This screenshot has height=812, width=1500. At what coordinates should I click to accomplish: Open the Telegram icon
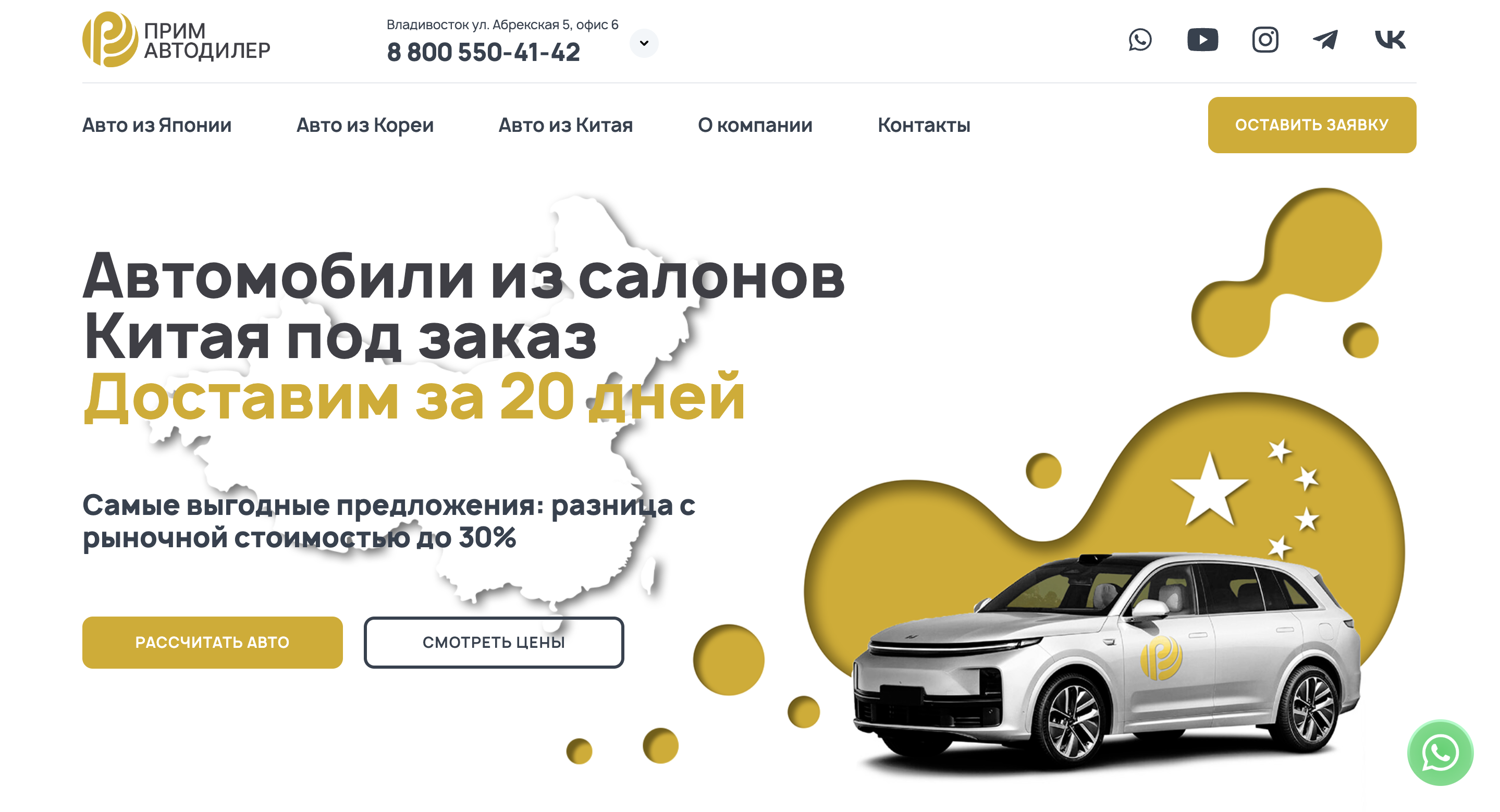pos(1325,40)
